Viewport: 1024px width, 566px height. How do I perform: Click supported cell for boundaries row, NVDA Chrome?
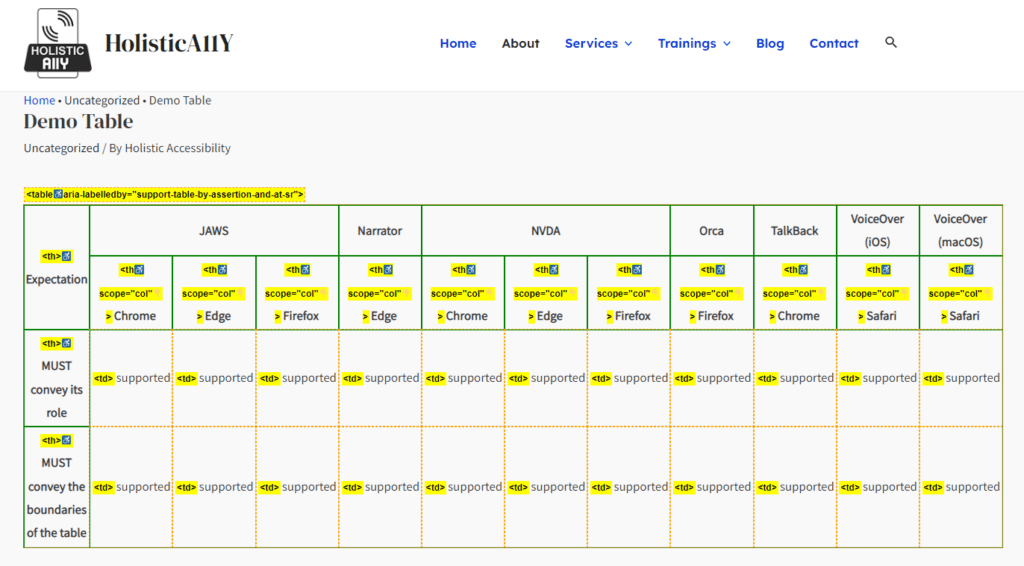point(463,486)
